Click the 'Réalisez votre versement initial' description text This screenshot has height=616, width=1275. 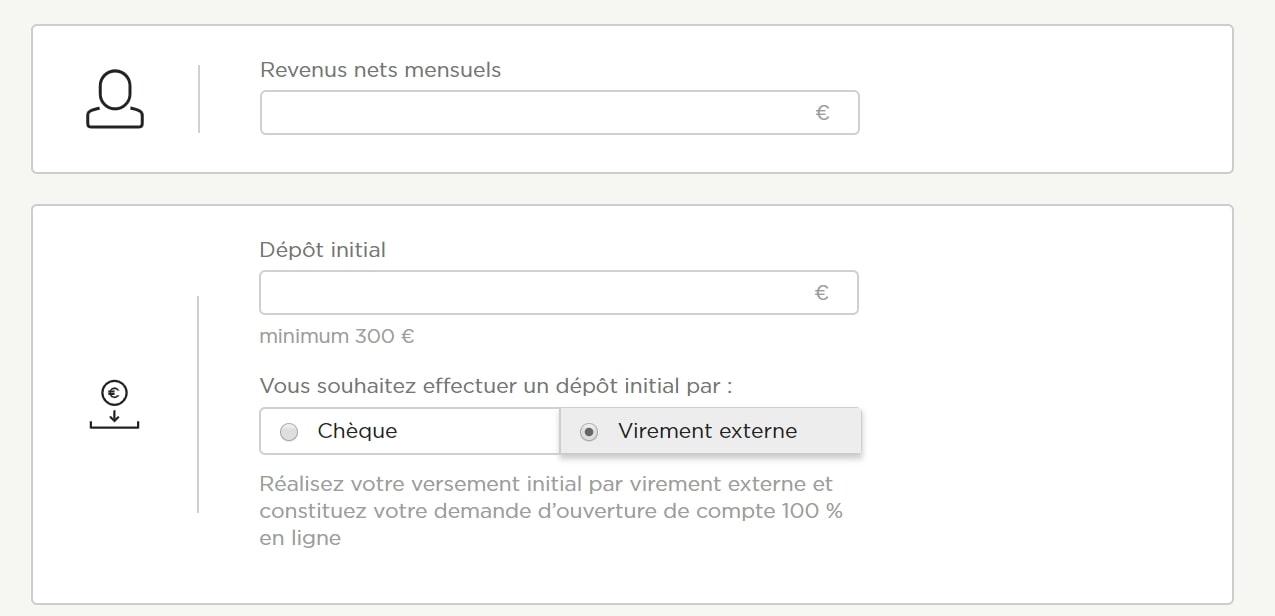pos(551,511)
